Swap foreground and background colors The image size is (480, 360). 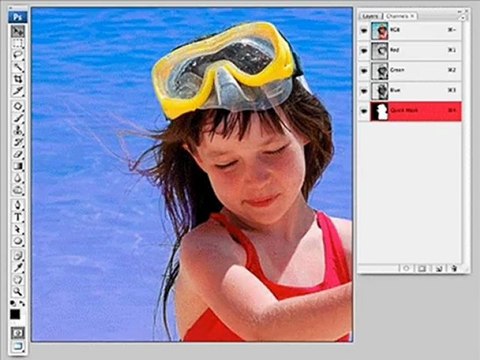[22, 303]
